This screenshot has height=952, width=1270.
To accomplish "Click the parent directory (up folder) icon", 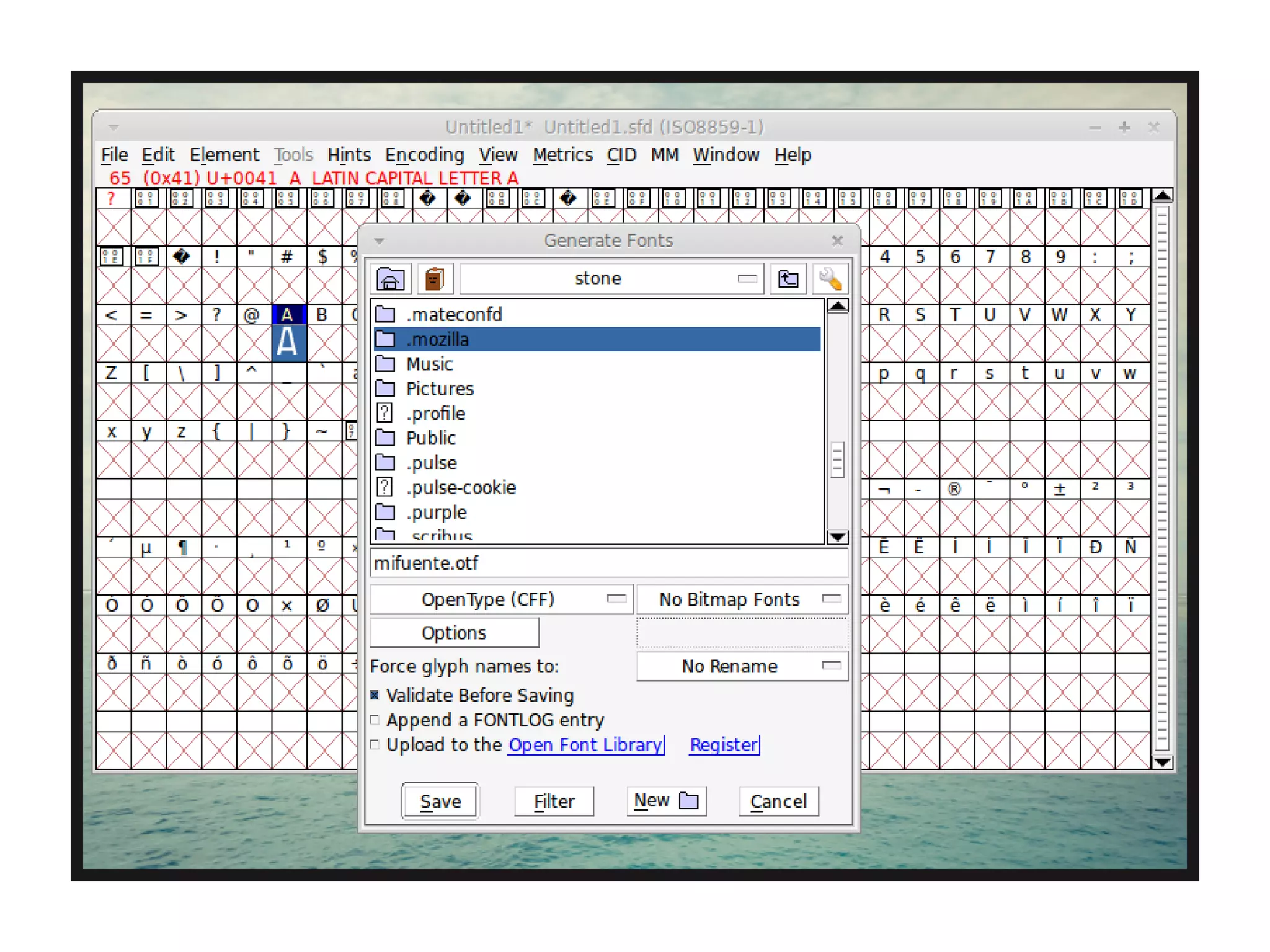I will 788,279.
